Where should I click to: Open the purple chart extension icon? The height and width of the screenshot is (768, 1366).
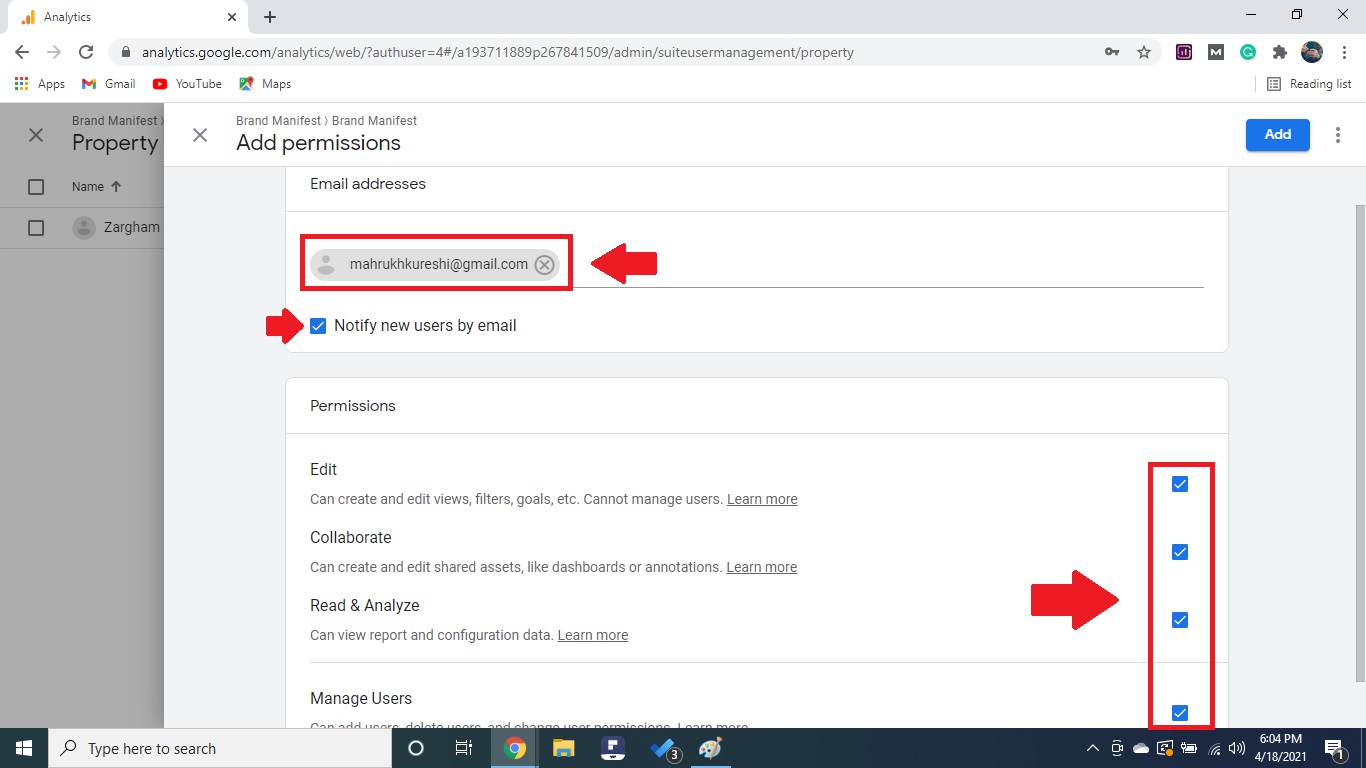pos(1184,52)
